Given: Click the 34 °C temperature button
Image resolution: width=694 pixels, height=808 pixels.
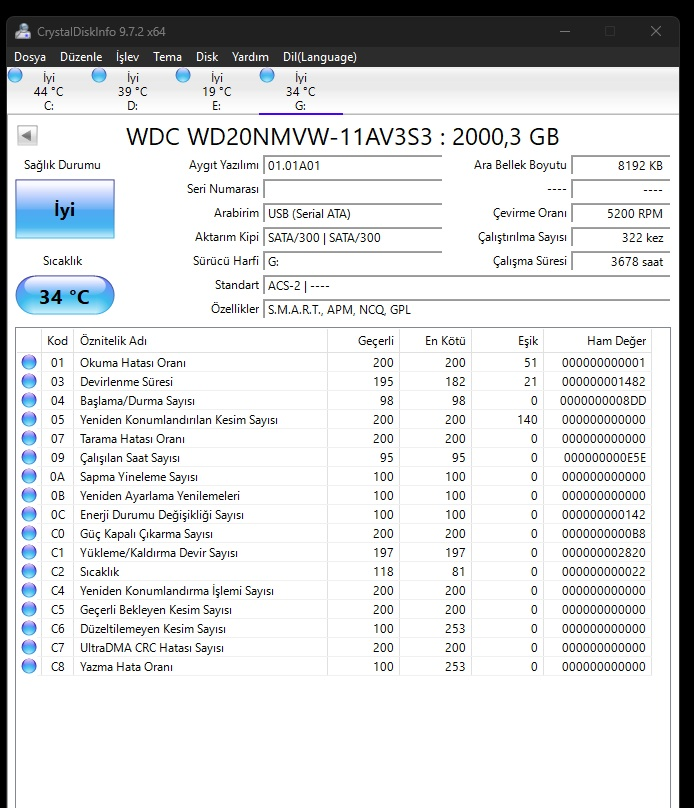Looking at the screenshot, I should 65,295.
